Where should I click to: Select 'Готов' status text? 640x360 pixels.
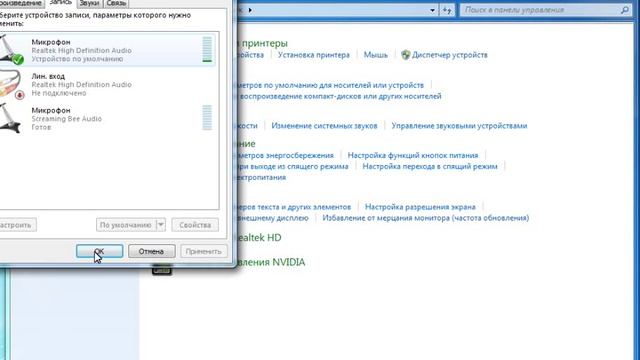[x=41, y=127]
